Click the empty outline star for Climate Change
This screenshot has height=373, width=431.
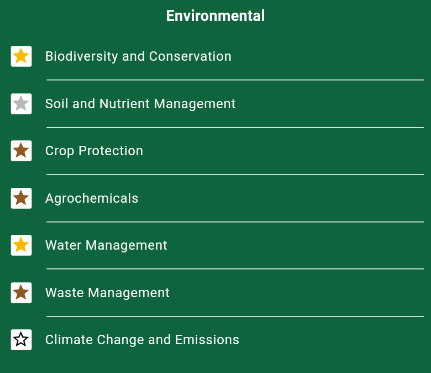click(x=21, y=340)
